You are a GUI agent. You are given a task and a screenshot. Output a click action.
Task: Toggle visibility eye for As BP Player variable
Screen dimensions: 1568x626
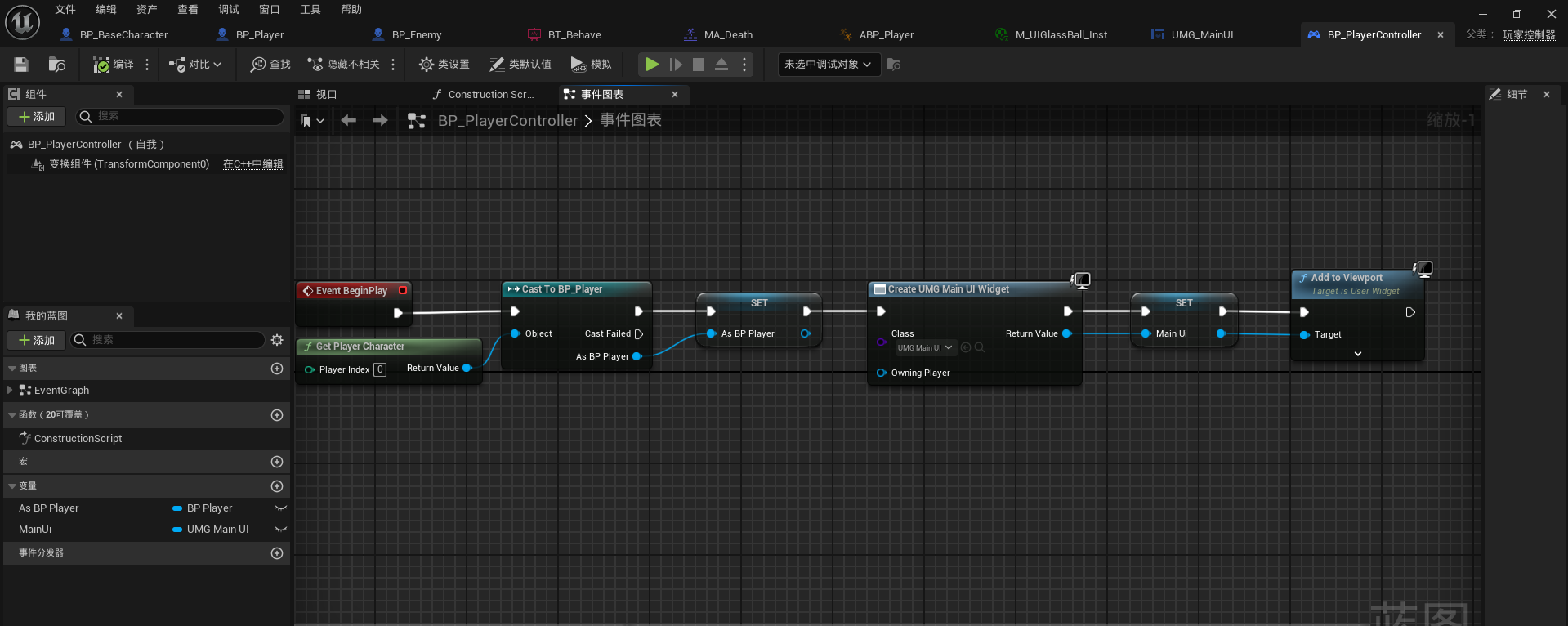point(281,508)
